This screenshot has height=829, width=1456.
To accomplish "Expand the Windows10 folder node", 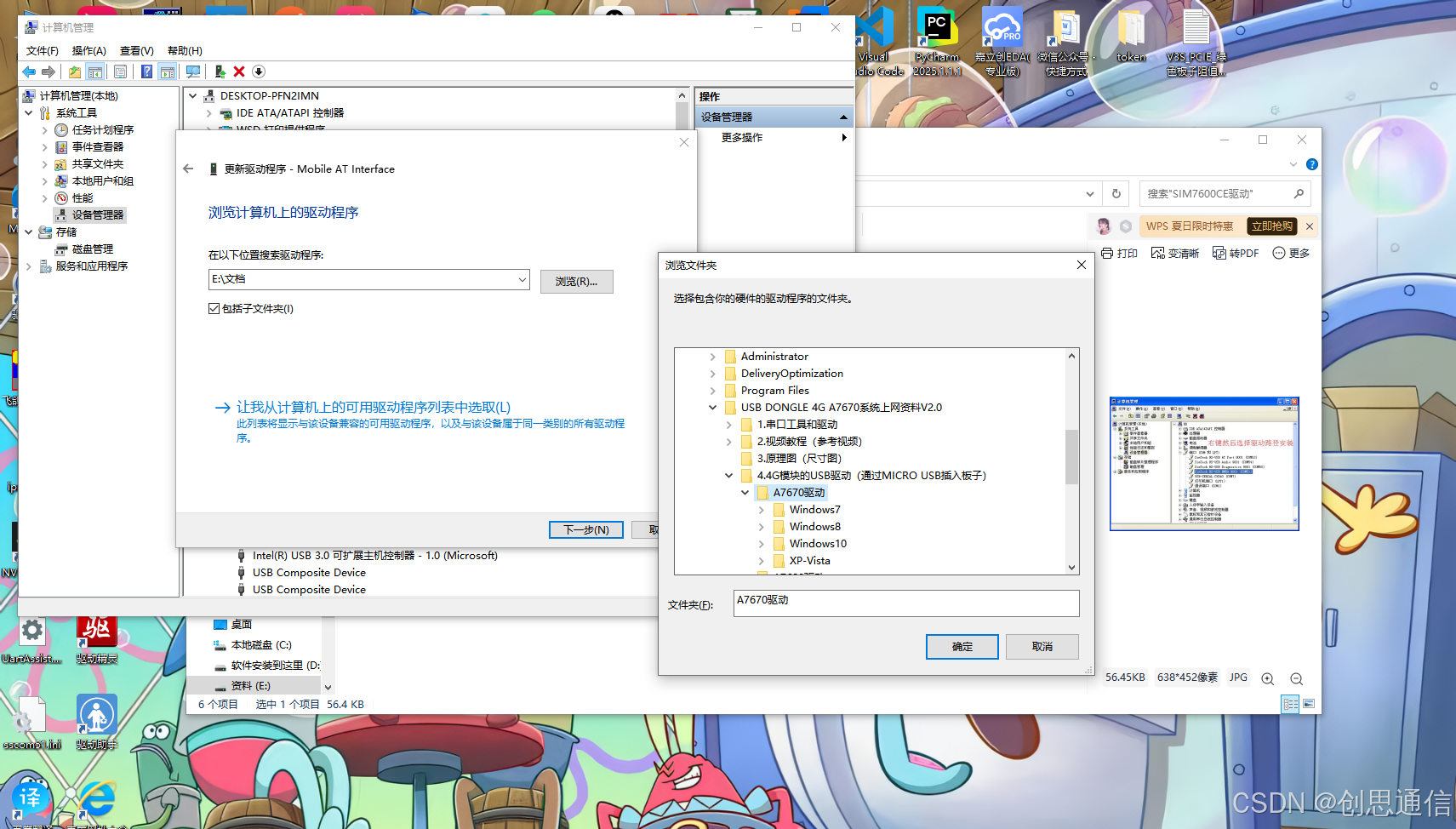I will click(762, 544).
